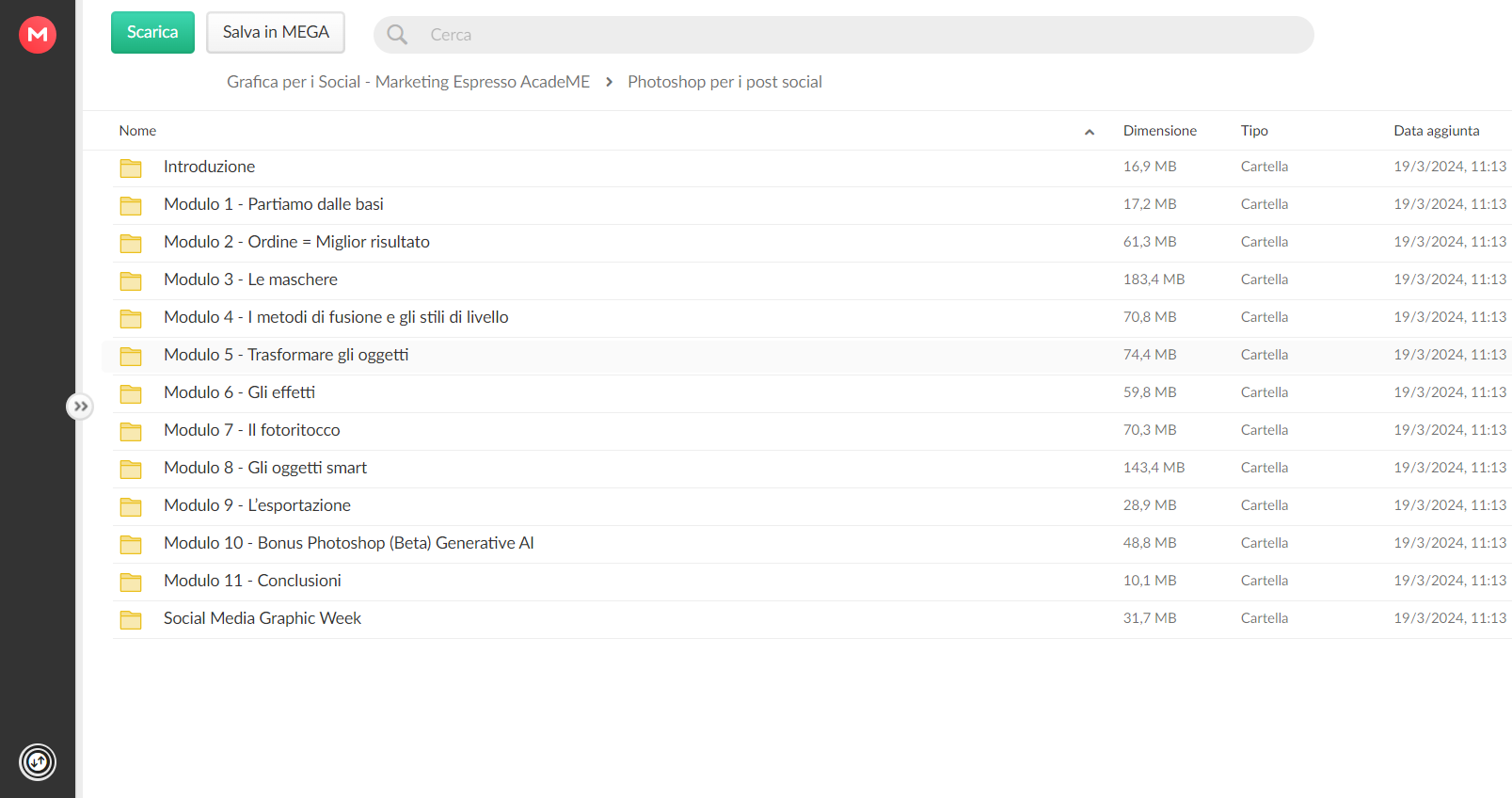The image size is (1512, 798).
Task: Click the search magnifier icon
Action: (397, 35)
